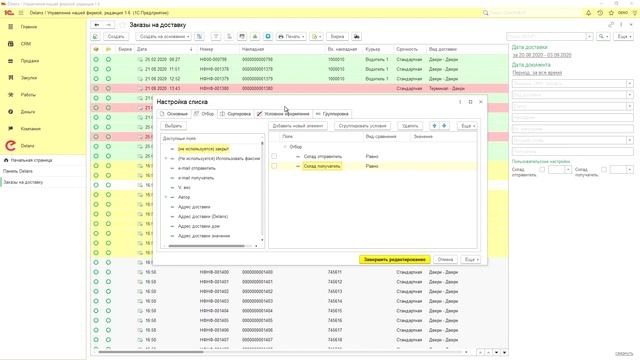The image size is (640, 360).
Task: Open the Delans section in the sidebar
Action: click(27, 146)
